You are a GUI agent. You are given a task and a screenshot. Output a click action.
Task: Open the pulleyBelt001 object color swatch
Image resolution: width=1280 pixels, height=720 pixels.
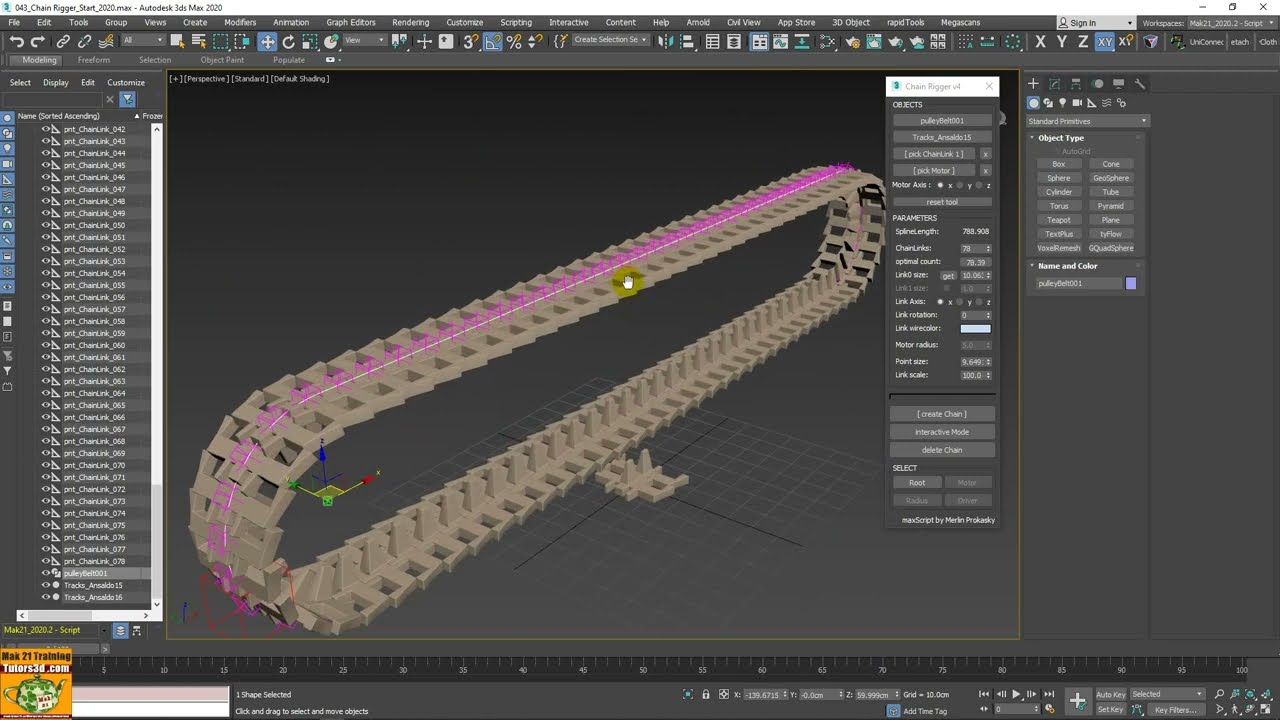click(x=1131, y=283)
